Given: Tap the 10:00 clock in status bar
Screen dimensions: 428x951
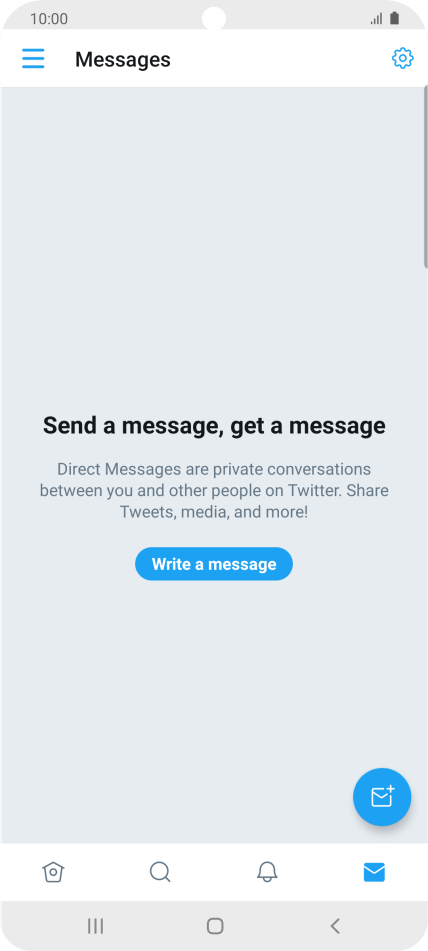Looking at the screenshot, I should click(49, 19).
